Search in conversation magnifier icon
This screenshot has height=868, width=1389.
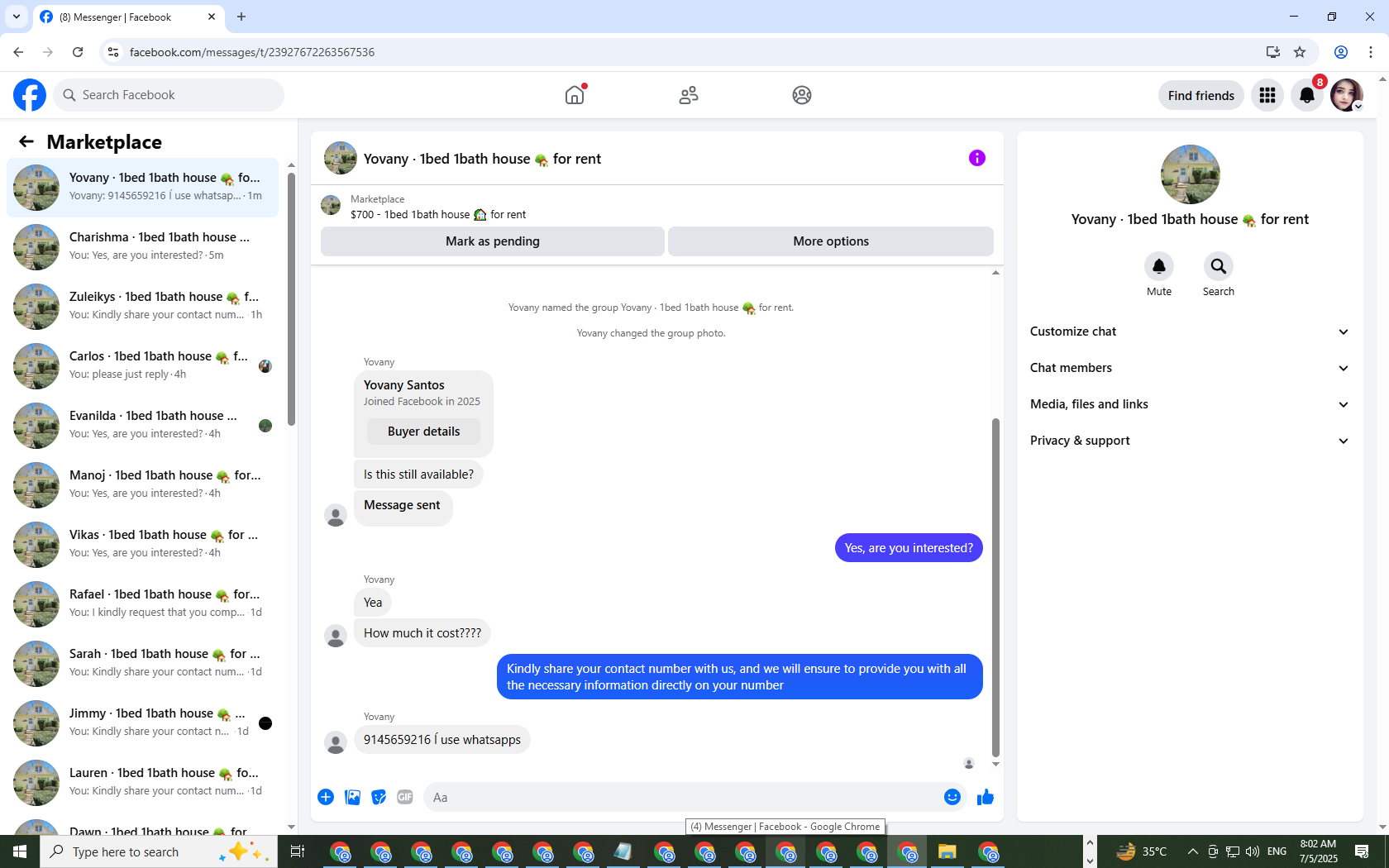1219,266
